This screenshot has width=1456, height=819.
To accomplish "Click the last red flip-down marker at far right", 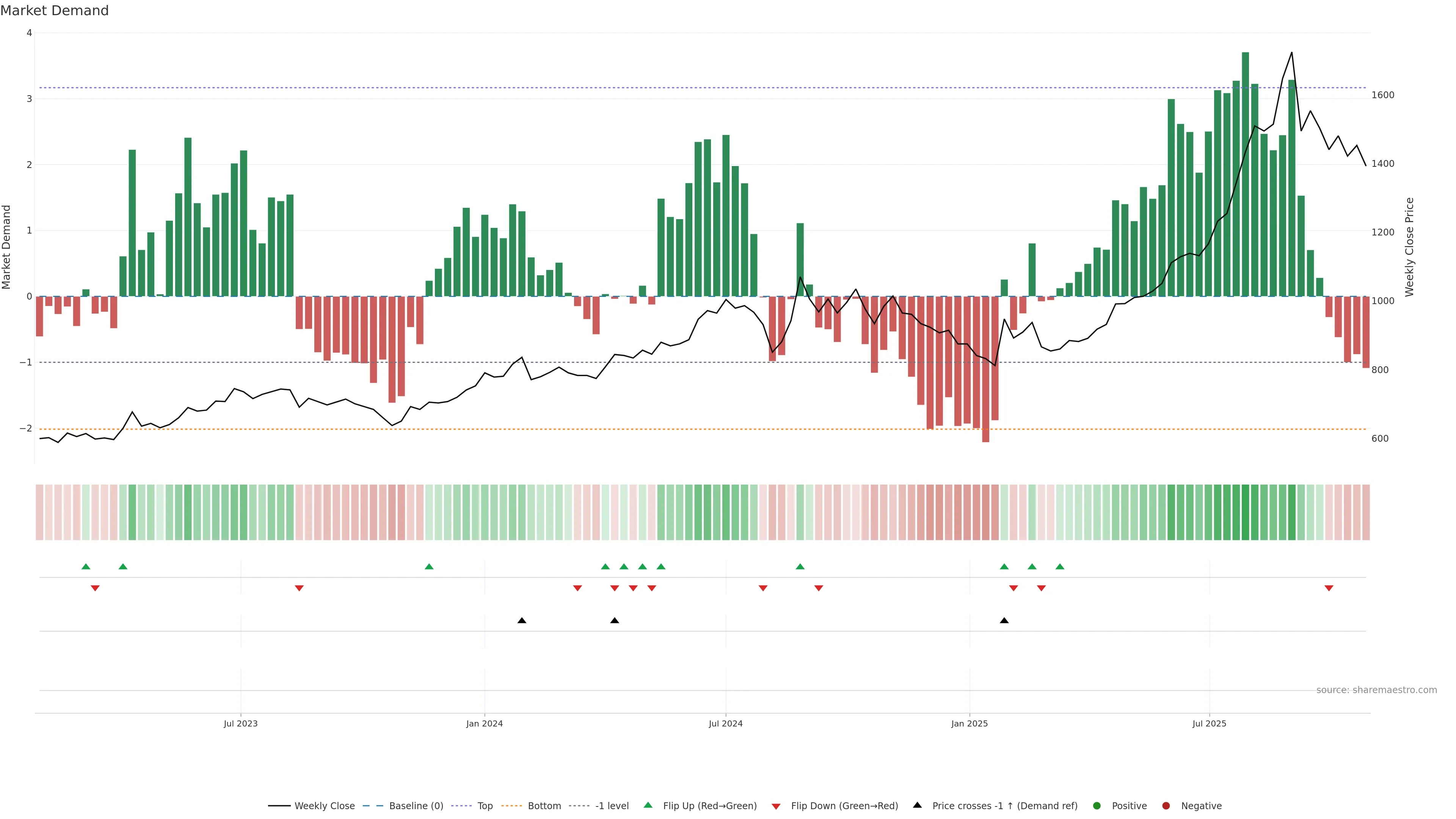I will click(x=1329, y=588).
